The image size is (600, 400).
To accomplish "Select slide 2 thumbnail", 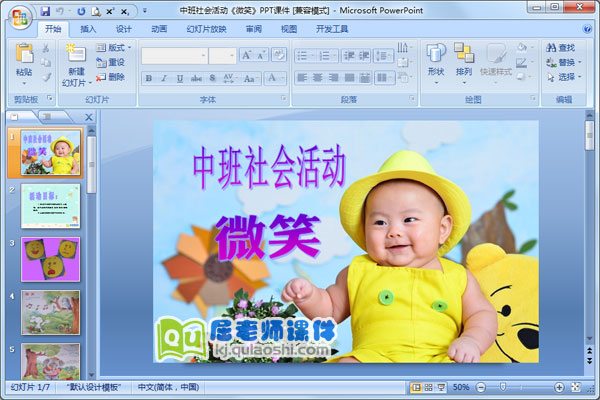I will (51, 206).
